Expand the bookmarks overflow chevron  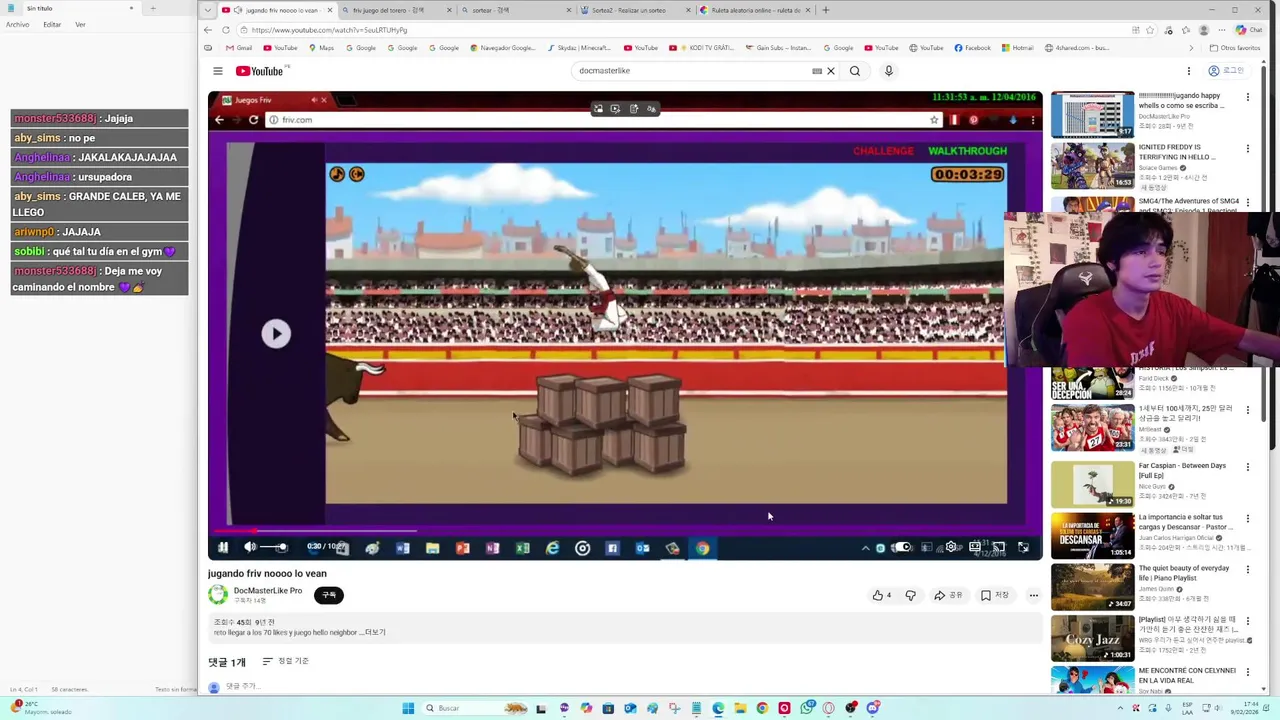[1191, 48]
